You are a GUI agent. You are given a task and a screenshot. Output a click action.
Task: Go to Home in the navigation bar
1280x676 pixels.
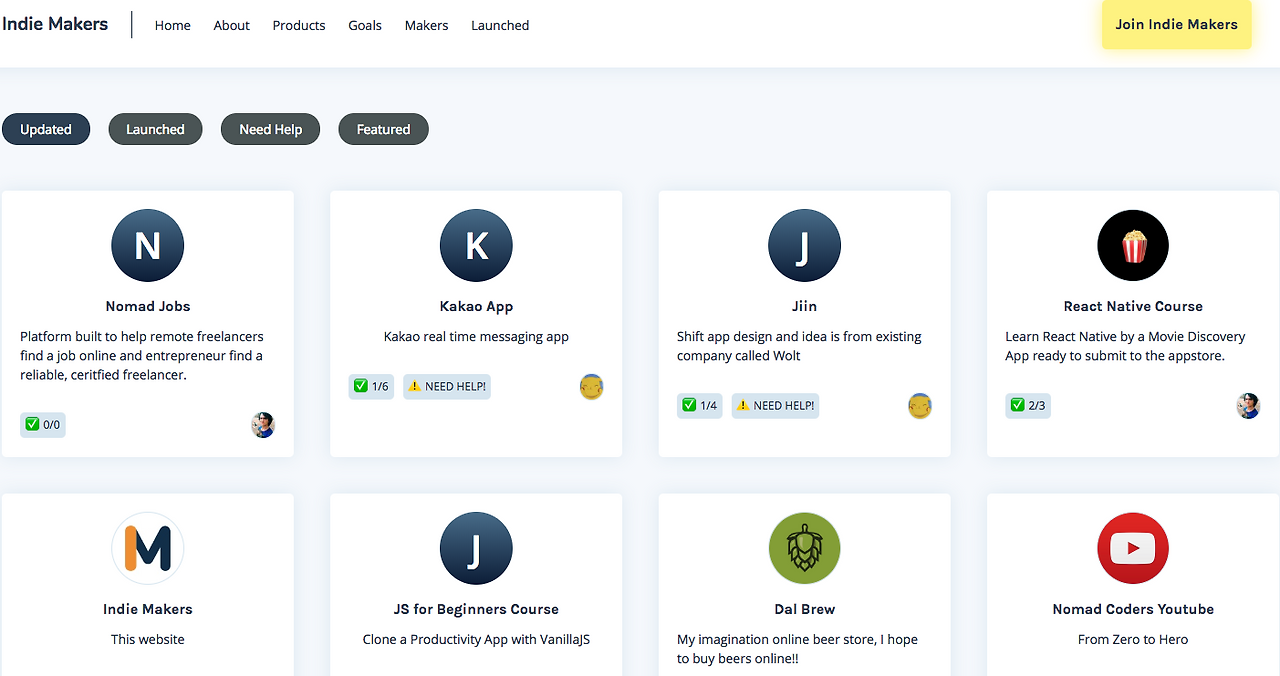172,25
